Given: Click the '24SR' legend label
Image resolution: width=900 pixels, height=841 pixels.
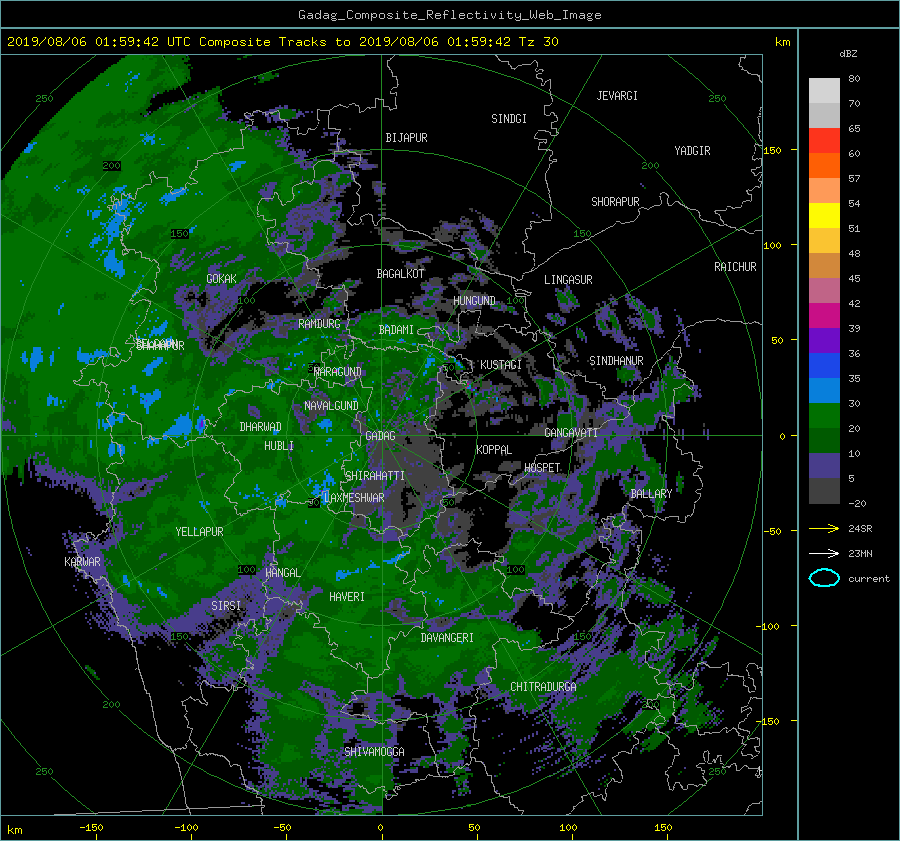Looking at the screenshot, I should (860, 528).
